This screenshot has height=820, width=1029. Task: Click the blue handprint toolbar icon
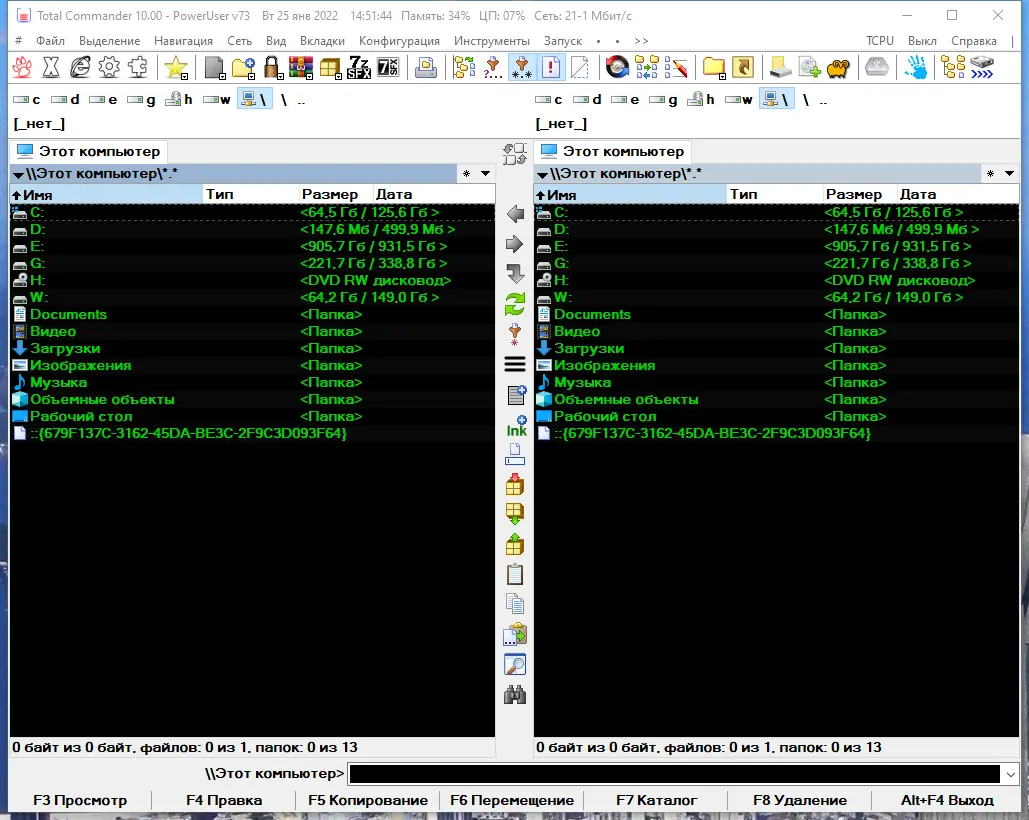click(x=915, y=67)
